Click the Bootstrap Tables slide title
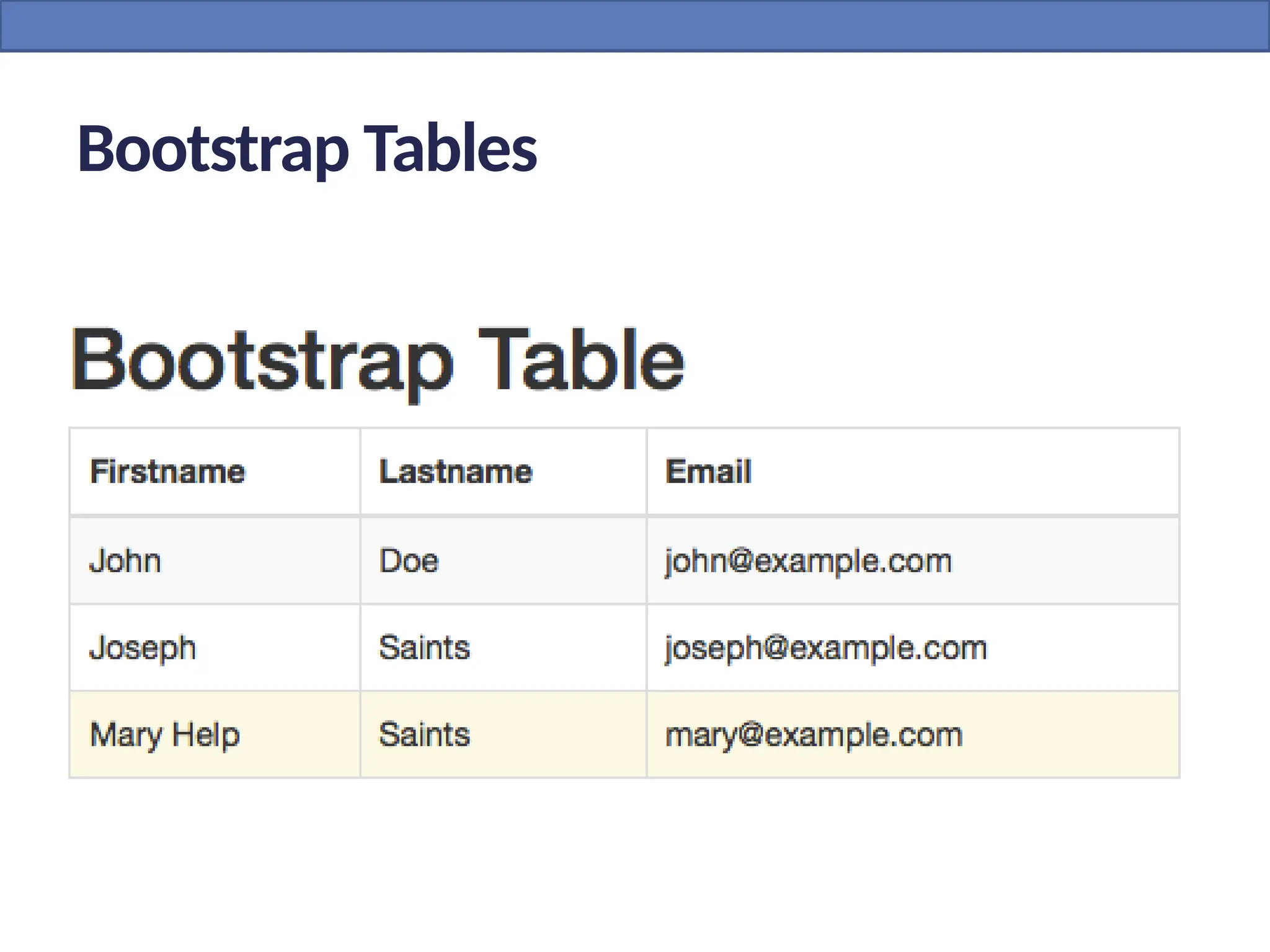Viewport: 1270px width, 952px height. [x=306, y=149]
